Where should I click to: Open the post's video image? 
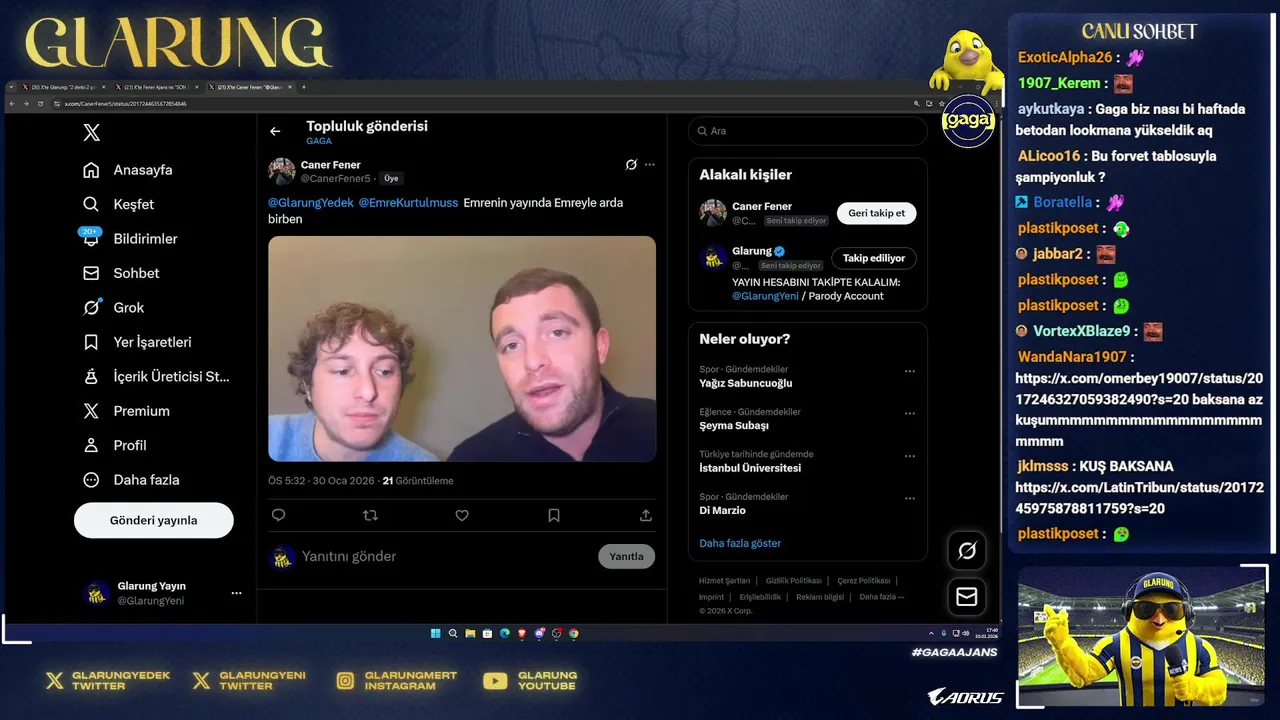[462, 349]
